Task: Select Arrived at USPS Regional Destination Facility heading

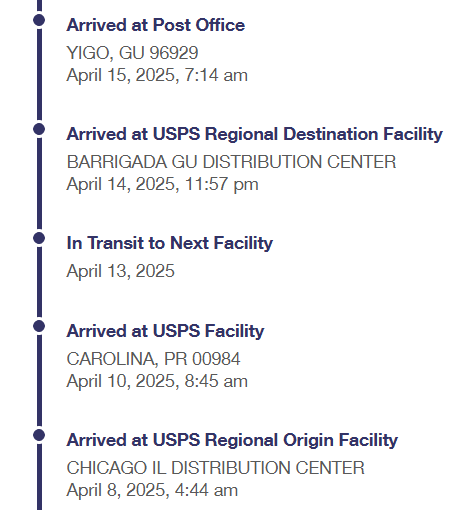Action: [255, 134]
